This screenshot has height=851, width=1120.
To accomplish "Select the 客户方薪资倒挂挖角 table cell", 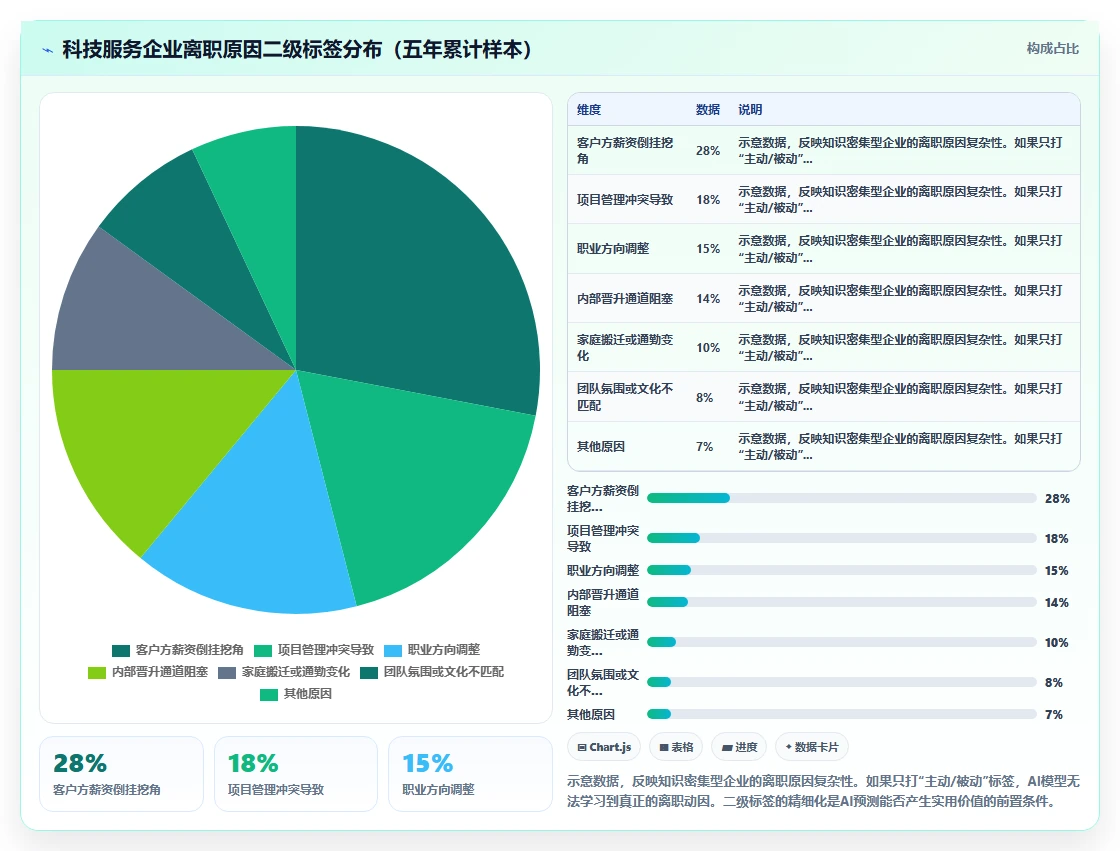I will click(x=625, y=151).
